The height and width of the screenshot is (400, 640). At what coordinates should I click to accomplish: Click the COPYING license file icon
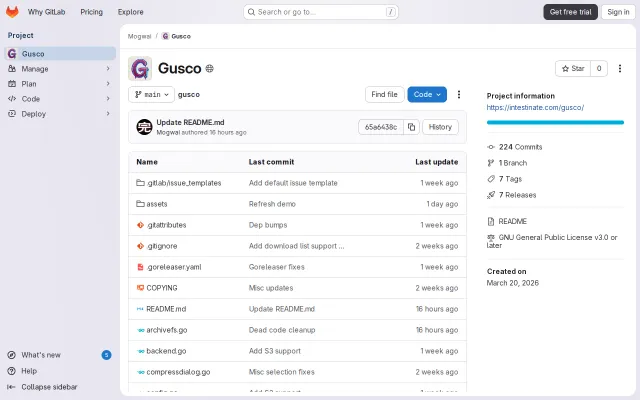coord(140,288)
